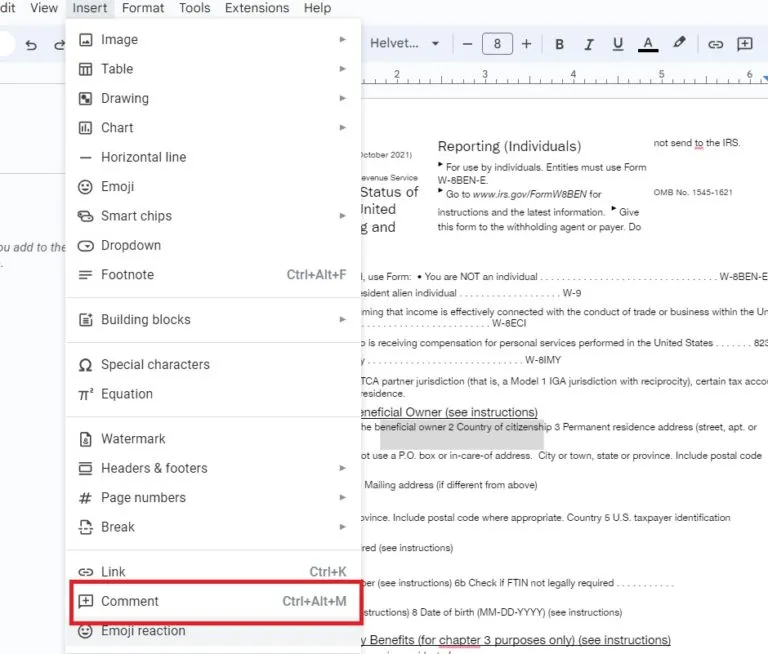Click the Watermark page icon
Image resolution: width=768 pixels, height=654 pixels.
pos(85,439)
